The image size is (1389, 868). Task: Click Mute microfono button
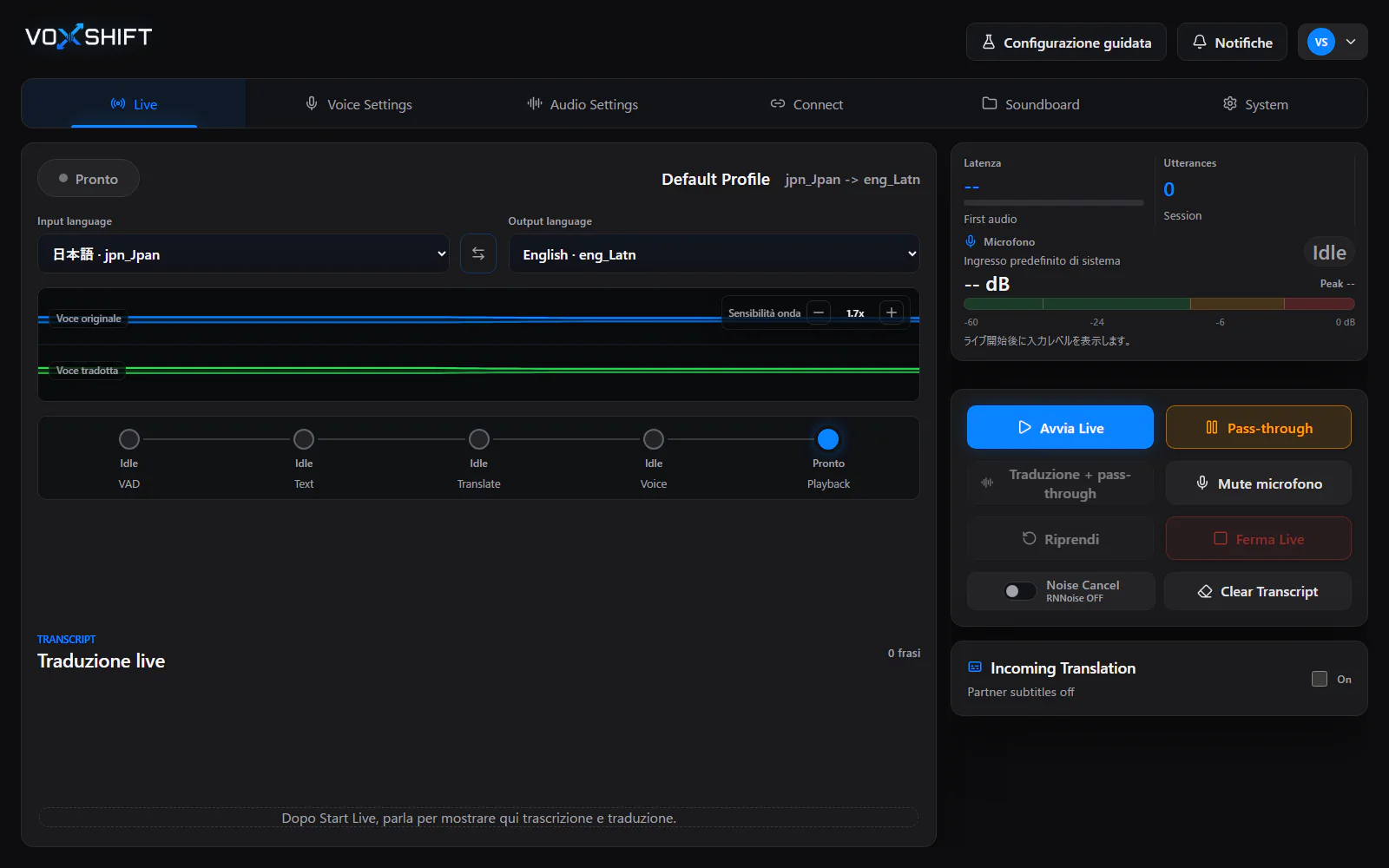point(1258,483)
